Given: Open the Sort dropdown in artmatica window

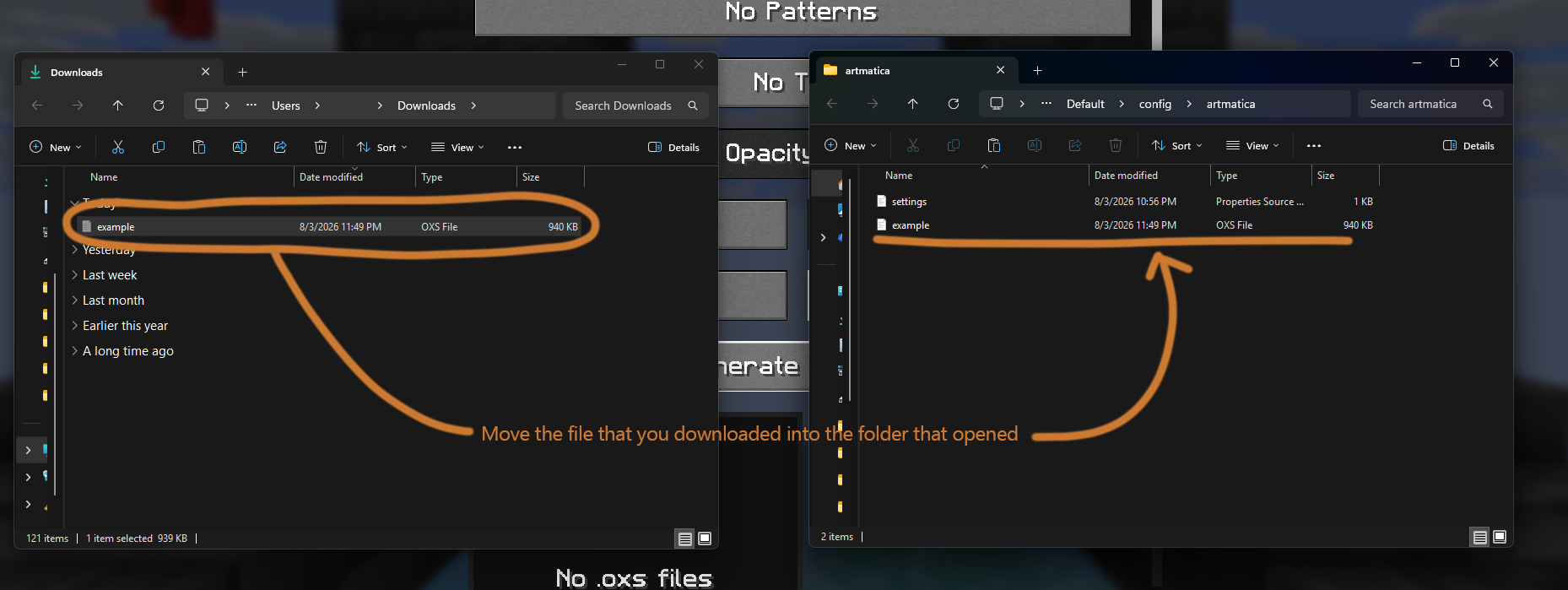Looking at the screenshot, I should click(1176, 145).
